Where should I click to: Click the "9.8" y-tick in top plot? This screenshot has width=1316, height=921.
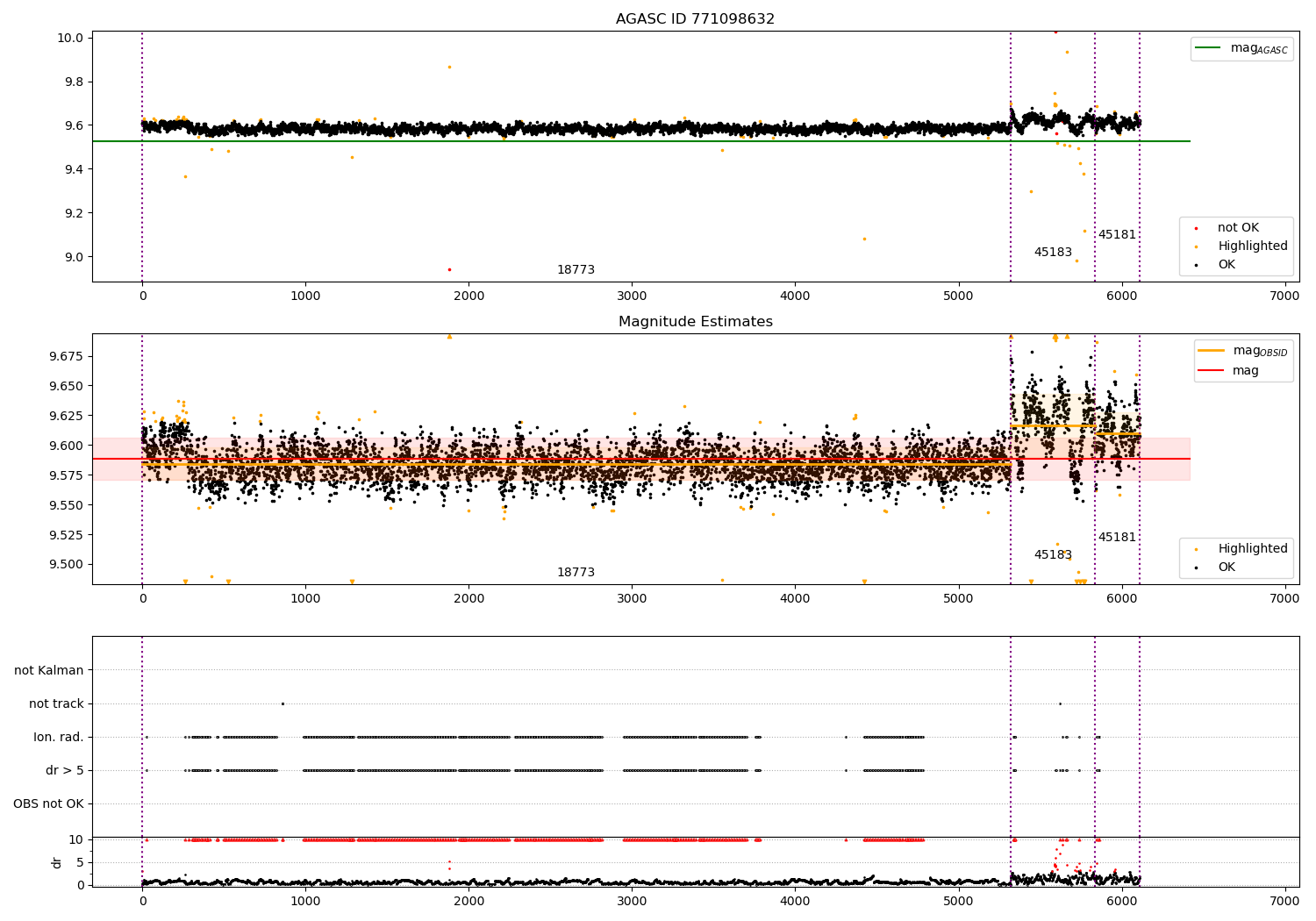click(73, 82)
